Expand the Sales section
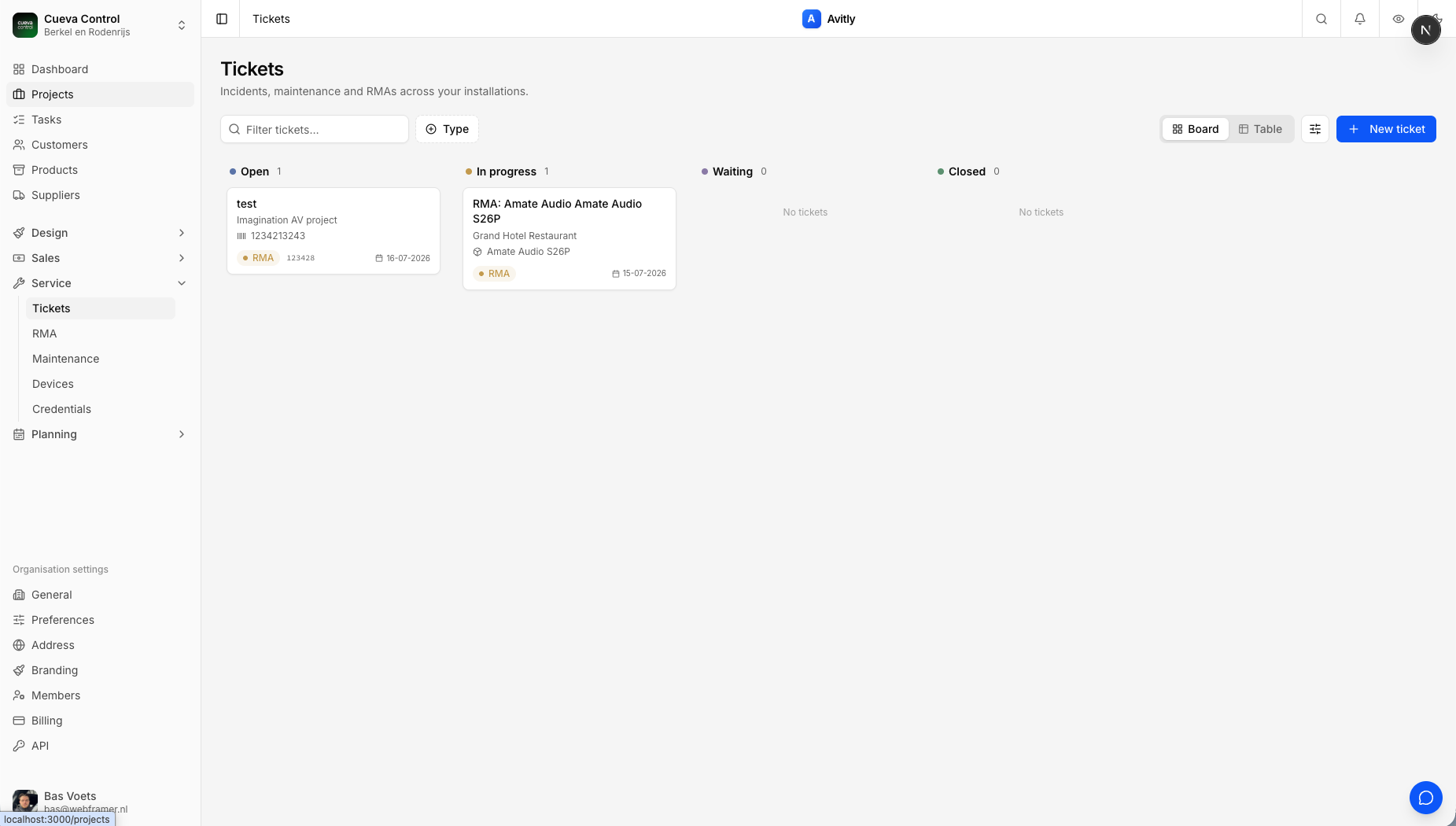1456x826 pixels. [x=101, y=258]
